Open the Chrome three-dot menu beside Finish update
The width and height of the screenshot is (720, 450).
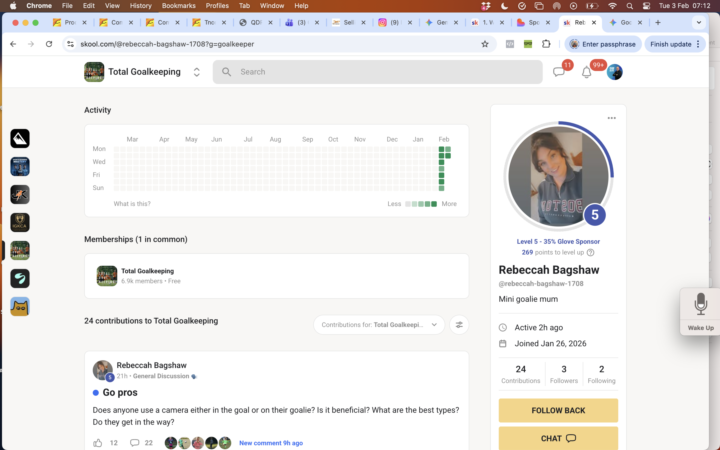(x=709, y=44)
